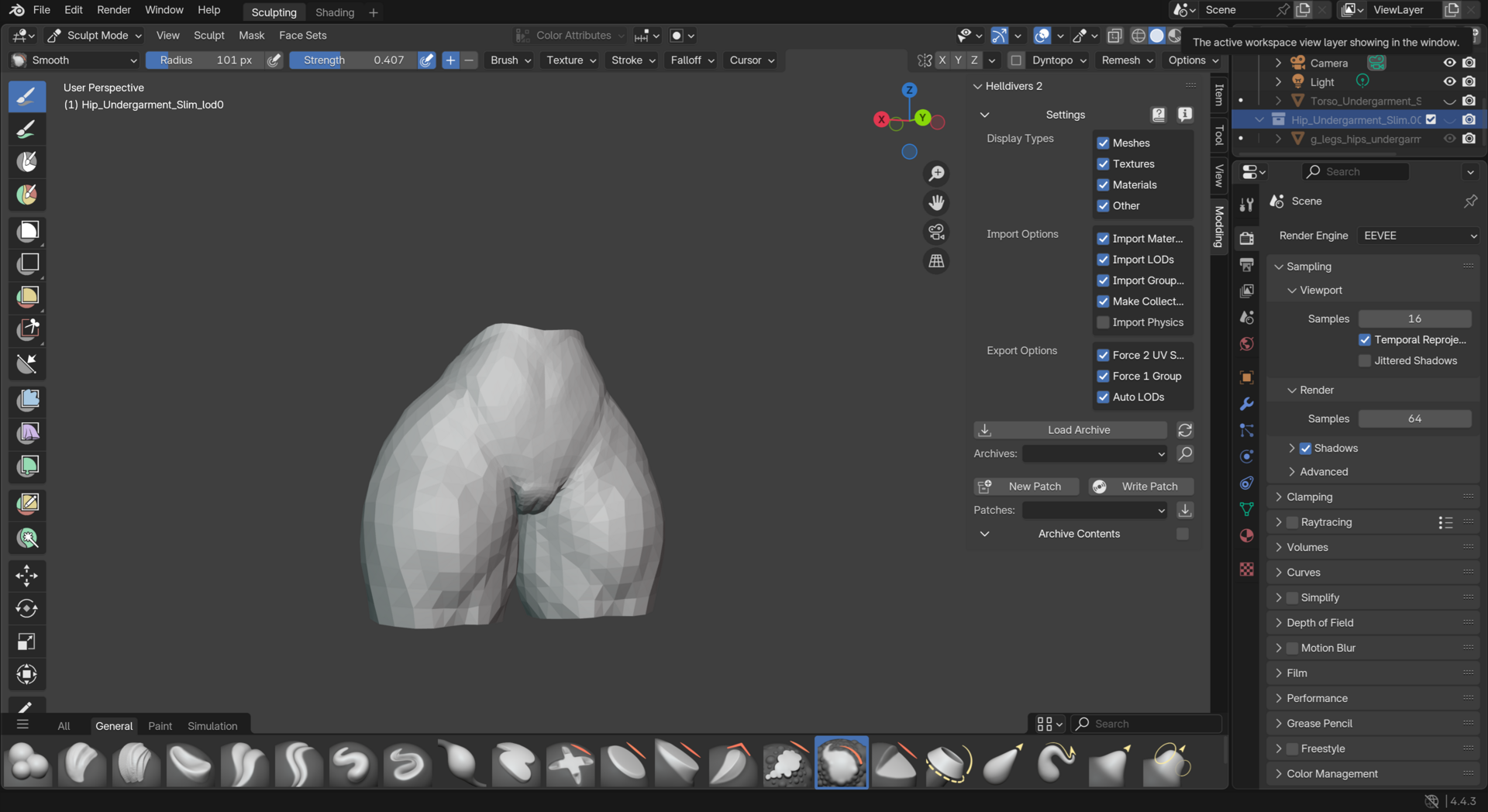Open the Output properties tab icon
Viewport: 1488px width, 812px height.
click(x=1247, y=265)
